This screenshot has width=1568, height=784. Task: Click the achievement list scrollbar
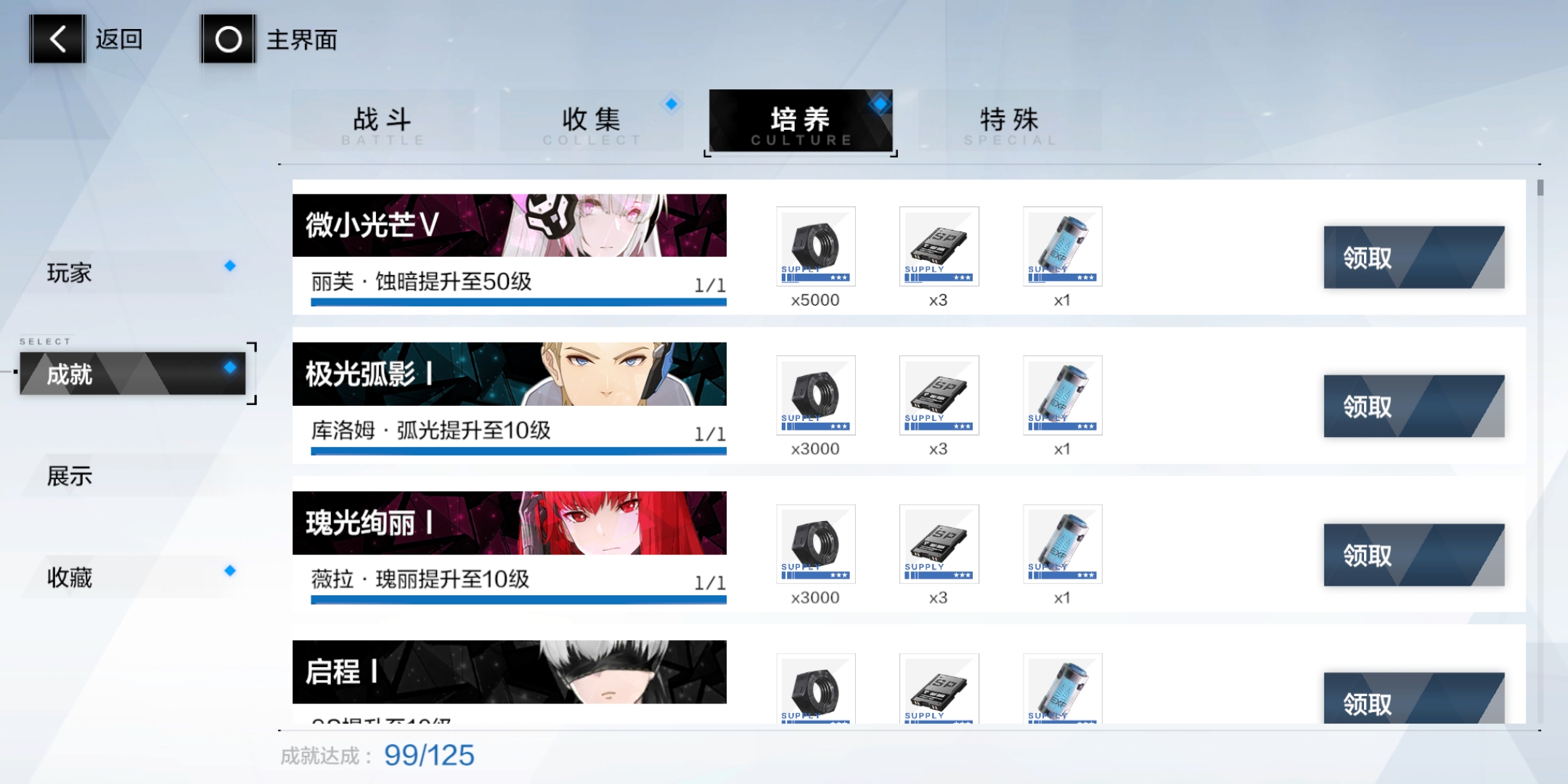tap(1540, 188)
